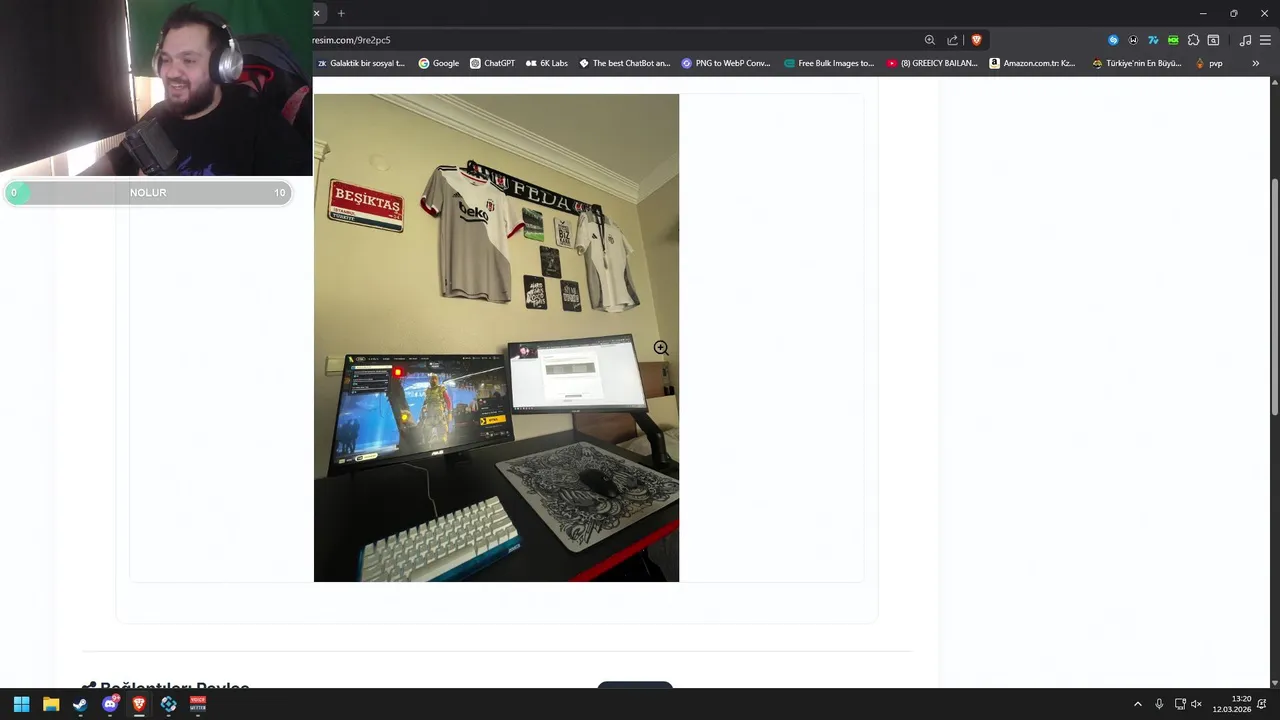
Task: Open the Brave hamburger main menu
Action: [x=1265, y=40]
